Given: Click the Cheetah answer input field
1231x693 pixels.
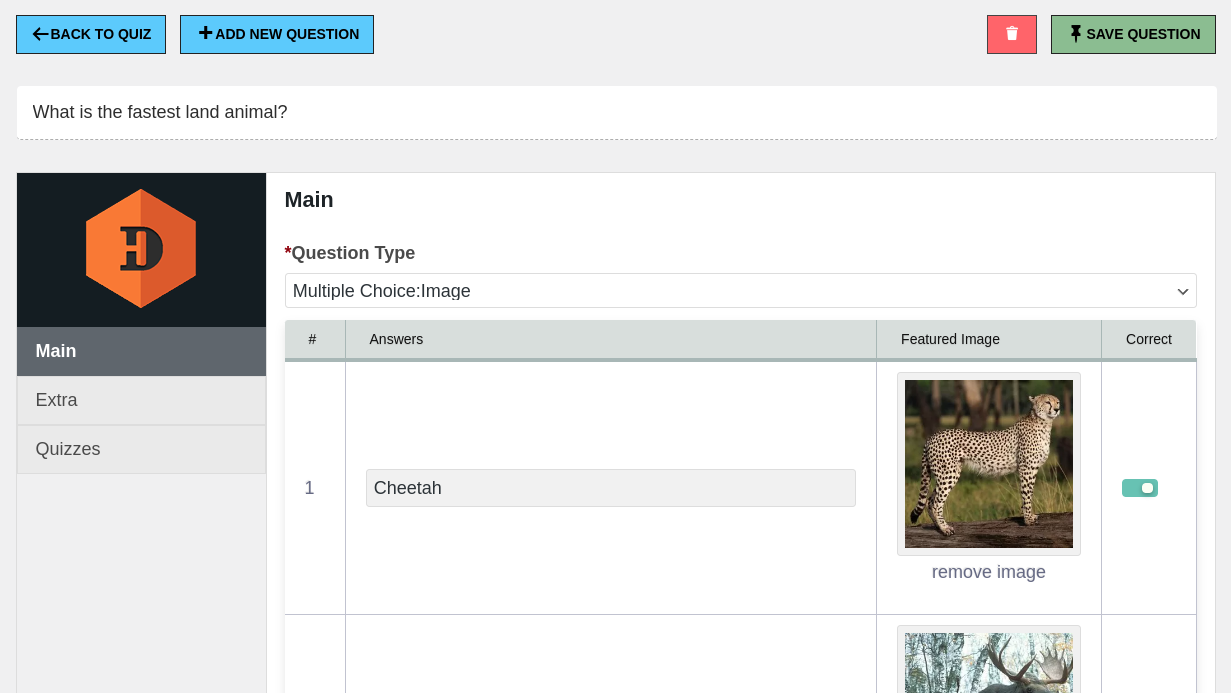Looking at the screenshot, I should coord(610,488).
